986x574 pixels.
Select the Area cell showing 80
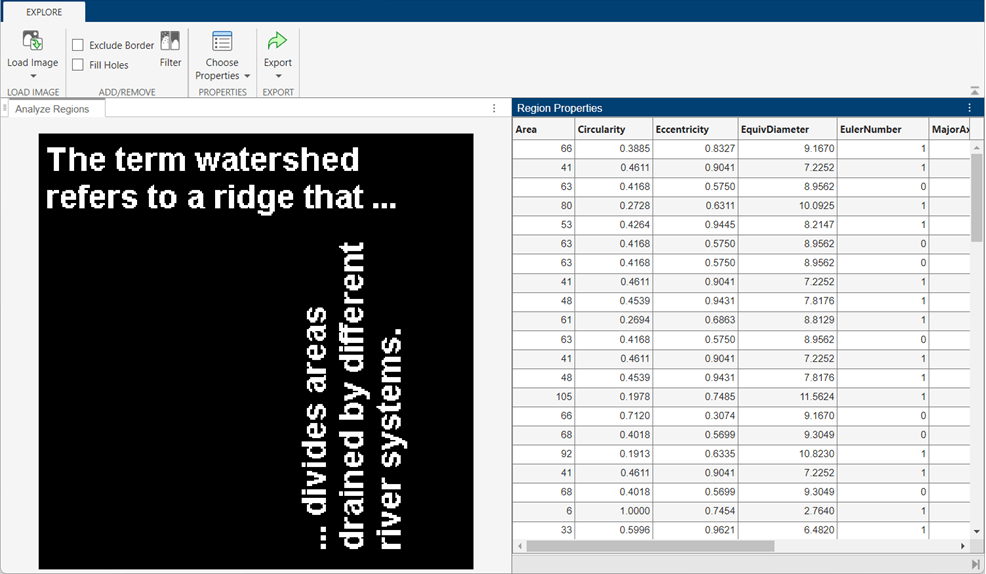543,206
